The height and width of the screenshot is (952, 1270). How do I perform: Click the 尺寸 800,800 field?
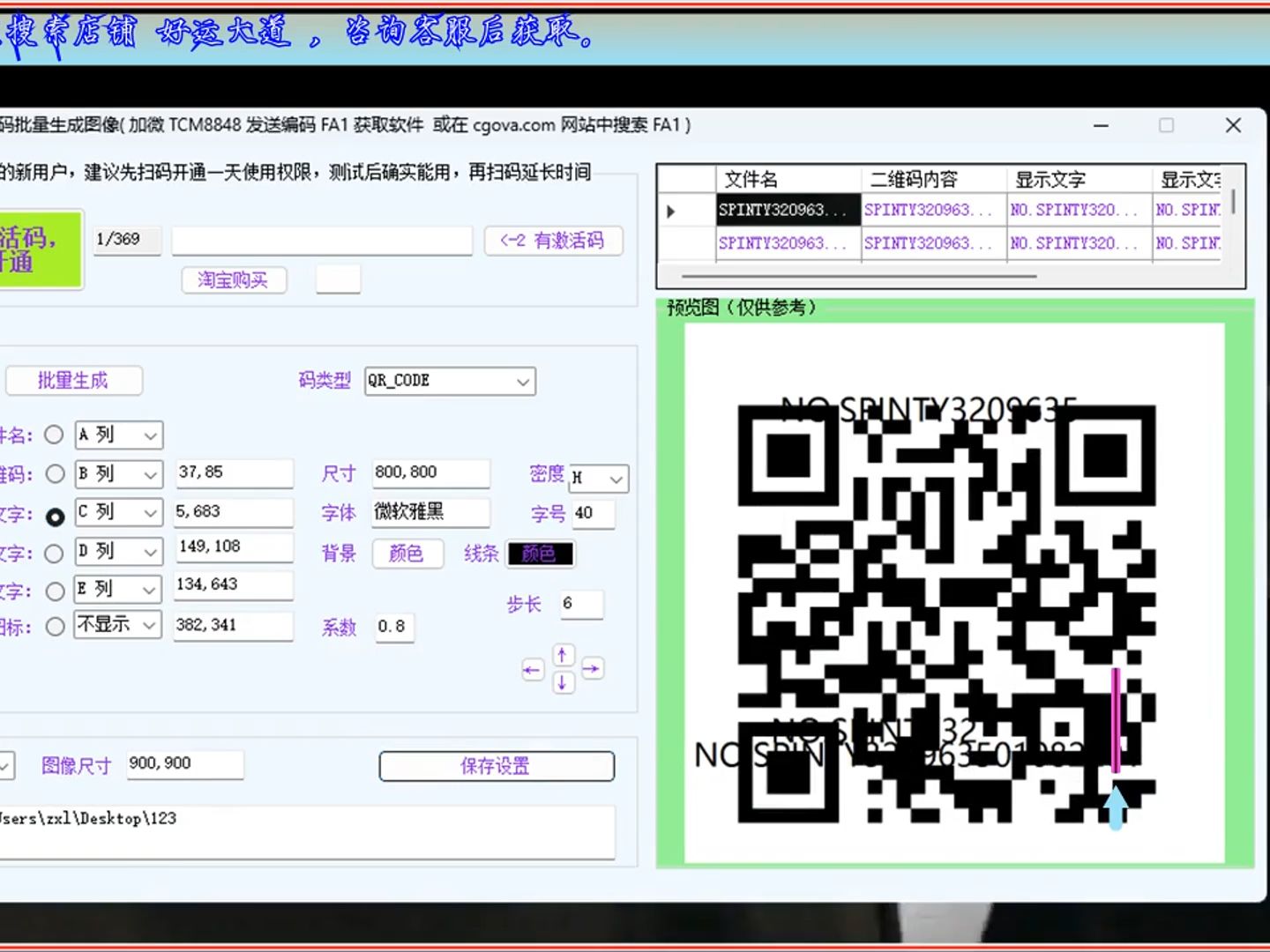click(430, 473)
